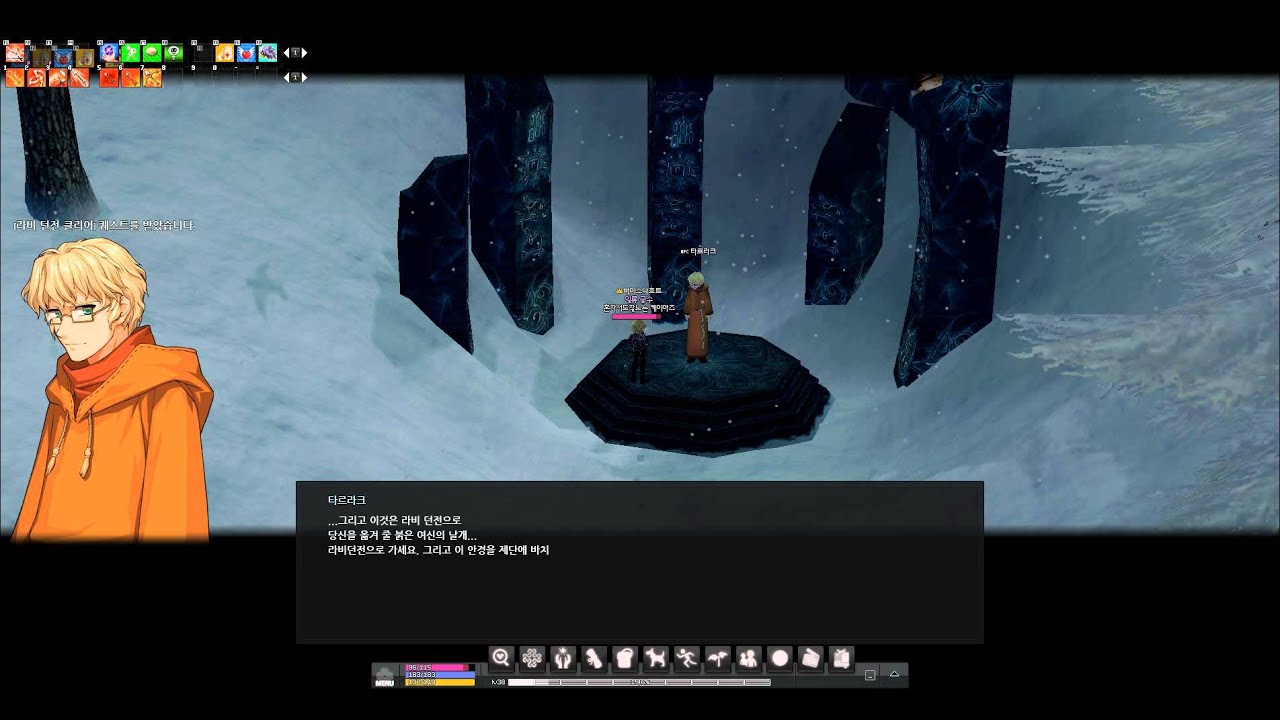Select red-orange skill in slot 5
Screen dimensions: 1280x720
[109, 78]
